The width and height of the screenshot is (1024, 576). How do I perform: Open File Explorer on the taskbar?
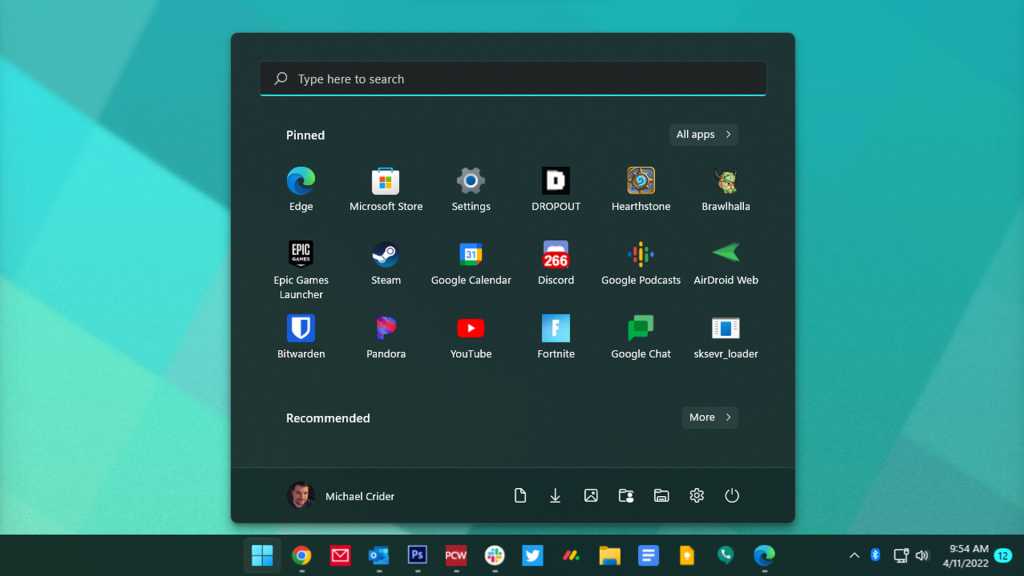pyautogui.click(x=609, y=555)
